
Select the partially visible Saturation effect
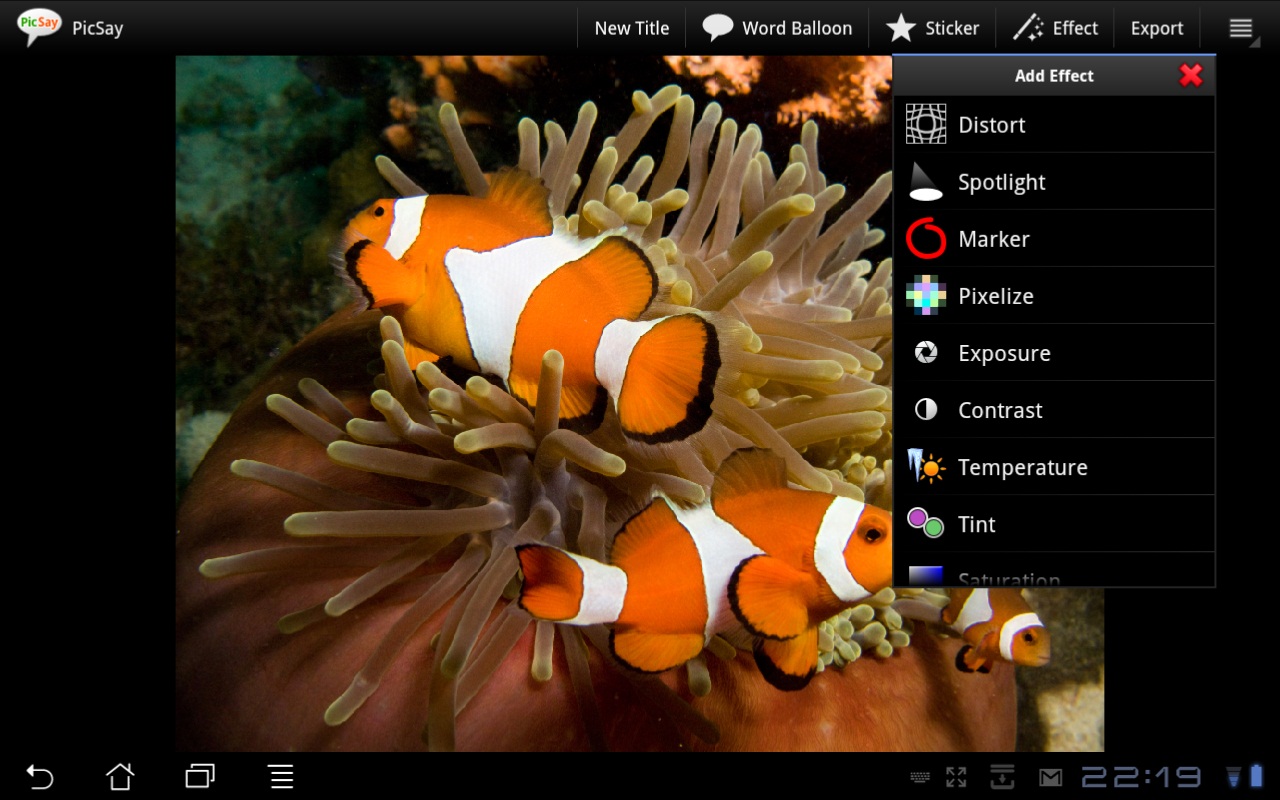[1008, 577]
